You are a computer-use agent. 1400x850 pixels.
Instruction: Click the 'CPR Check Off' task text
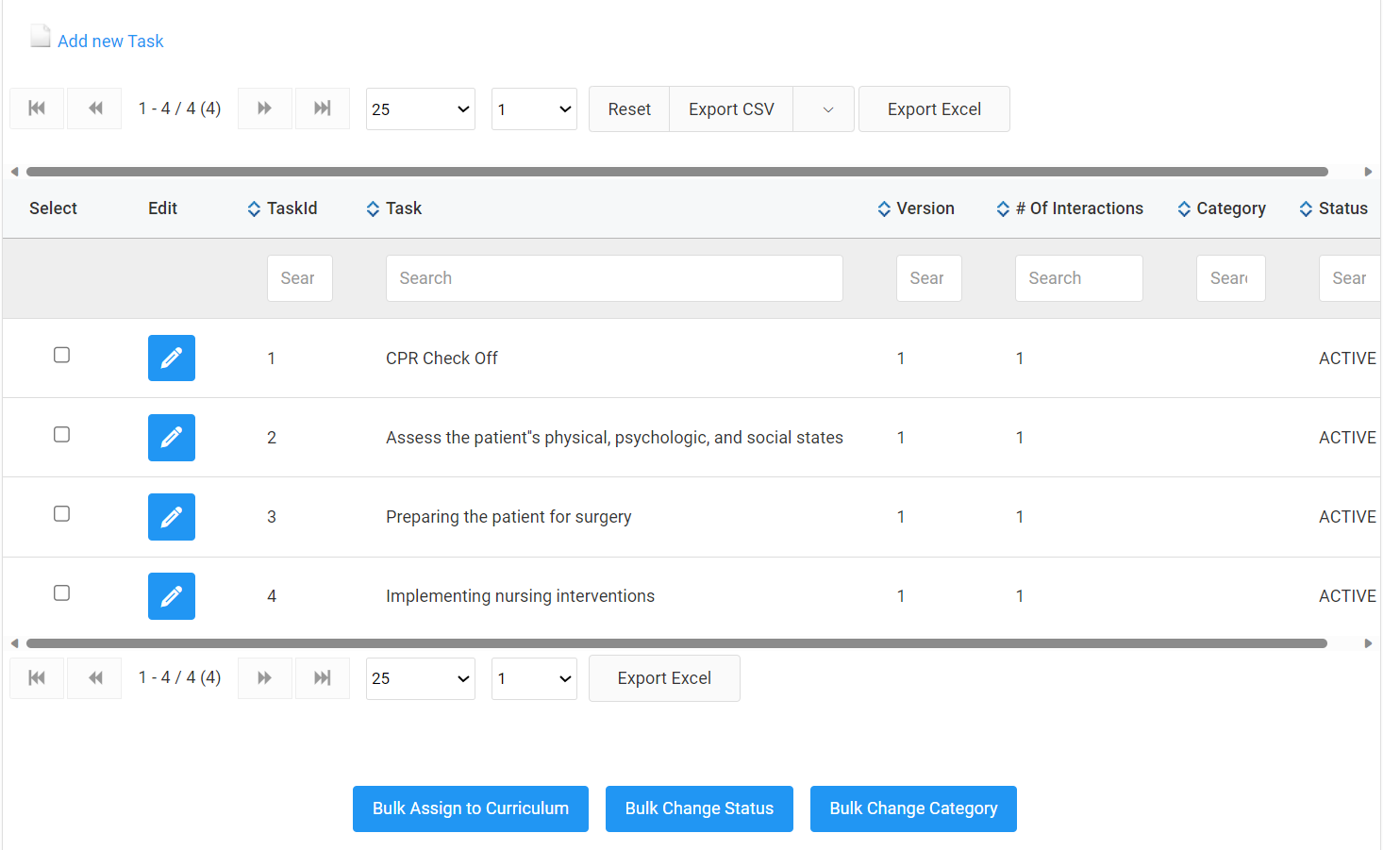(442, 358)
